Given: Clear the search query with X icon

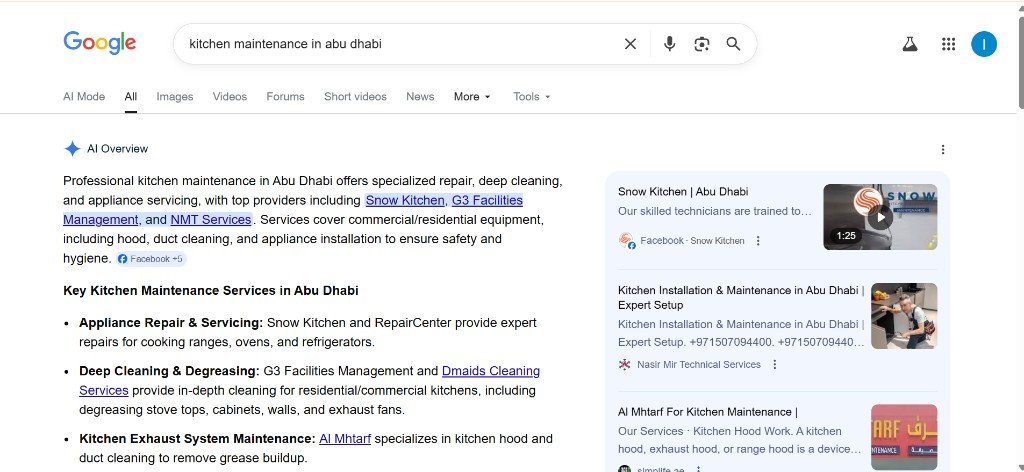Looking at the screenshot, I should (630, 44).
